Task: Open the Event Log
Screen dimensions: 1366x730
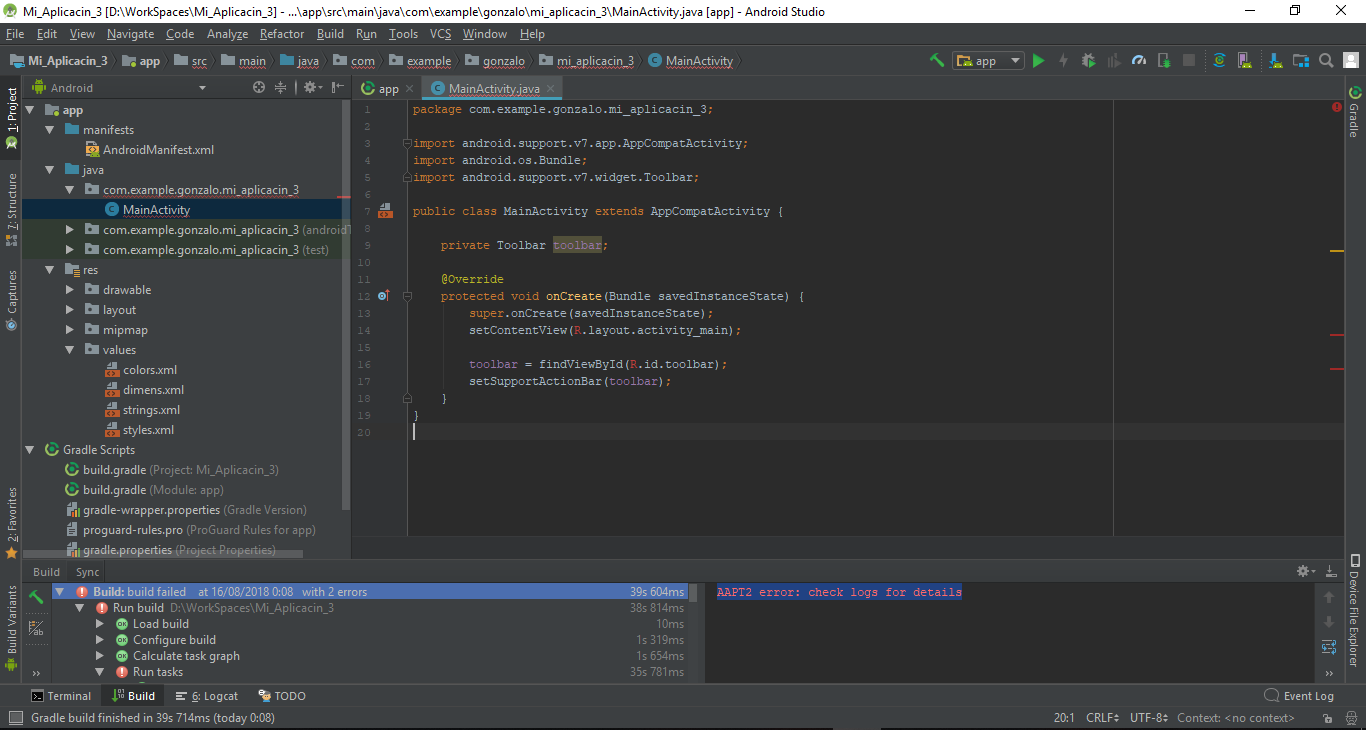Action: [x=1299, y=696]
